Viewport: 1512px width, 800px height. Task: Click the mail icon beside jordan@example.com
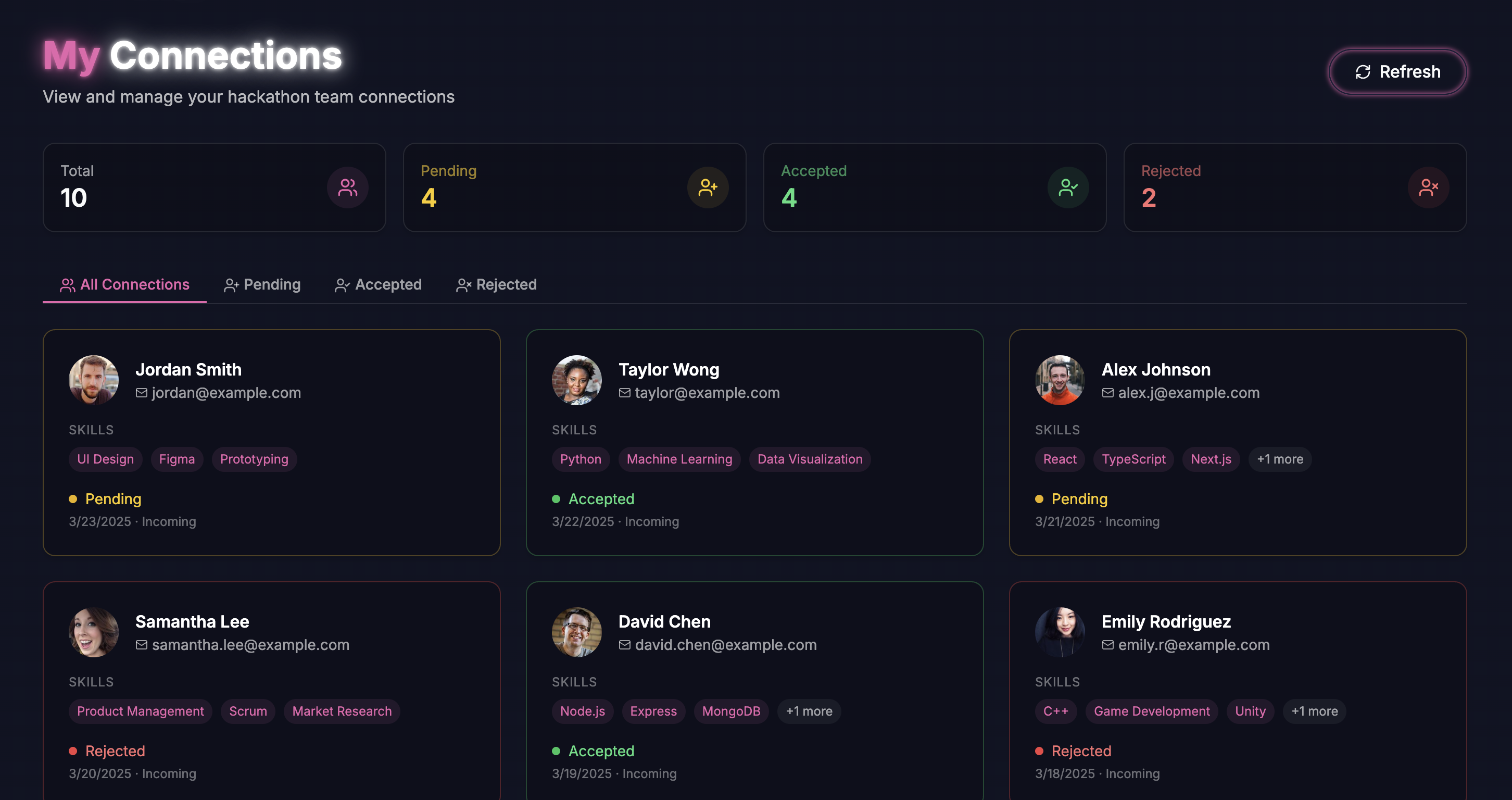point(142,393)
